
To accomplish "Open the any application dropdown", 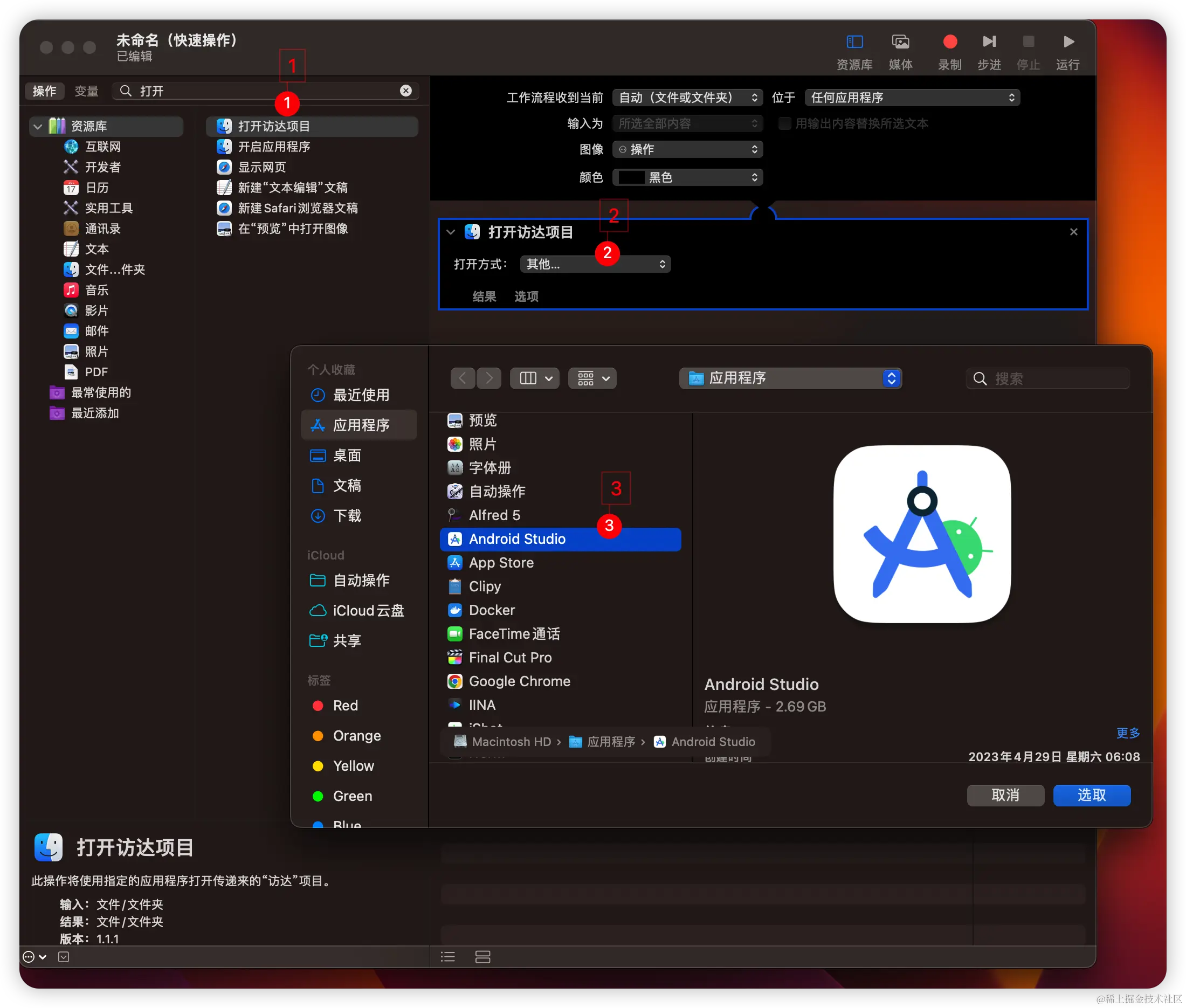I will (912, 98).
